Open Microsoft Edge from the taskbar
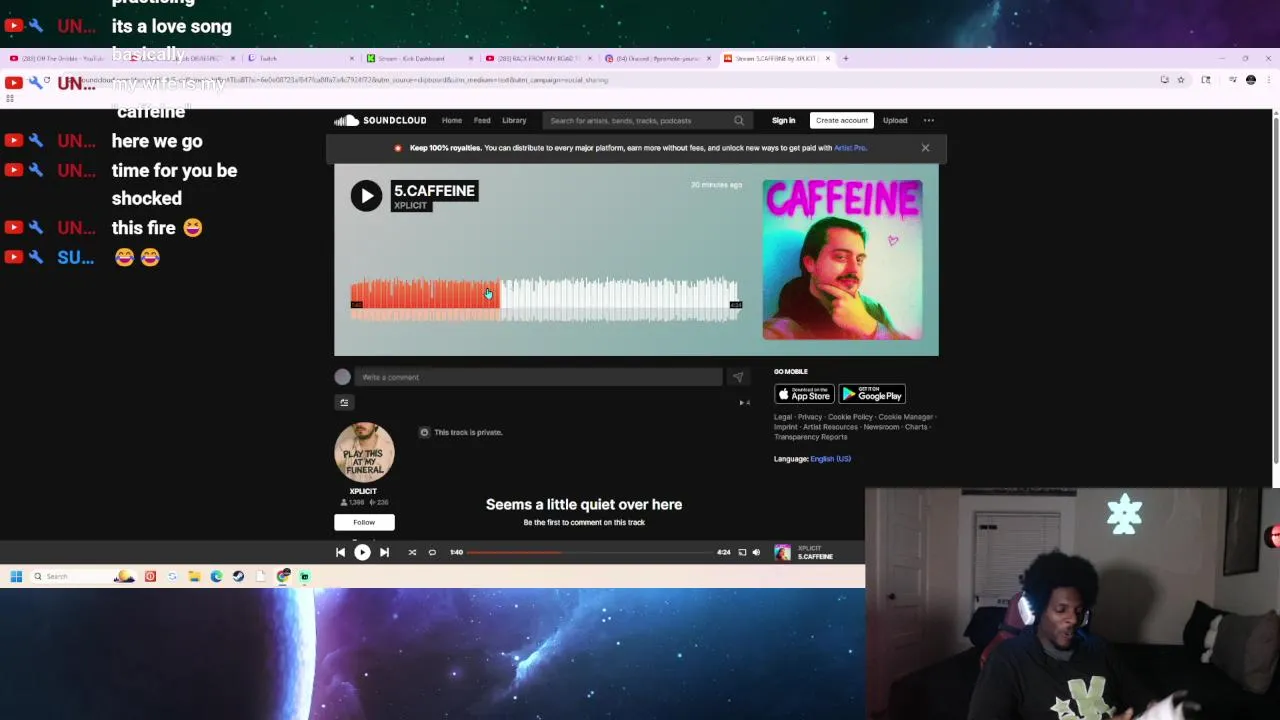This screenshot has width=1280, height=720. [216, 576]
